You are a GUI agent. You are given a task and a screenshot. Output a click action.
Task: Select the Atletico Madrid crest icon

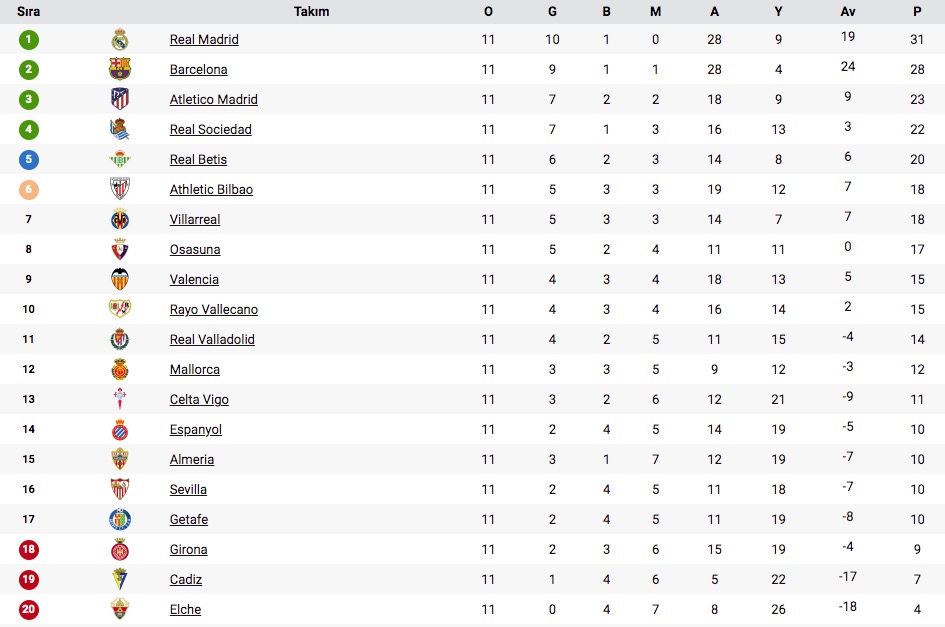[120, 99]
